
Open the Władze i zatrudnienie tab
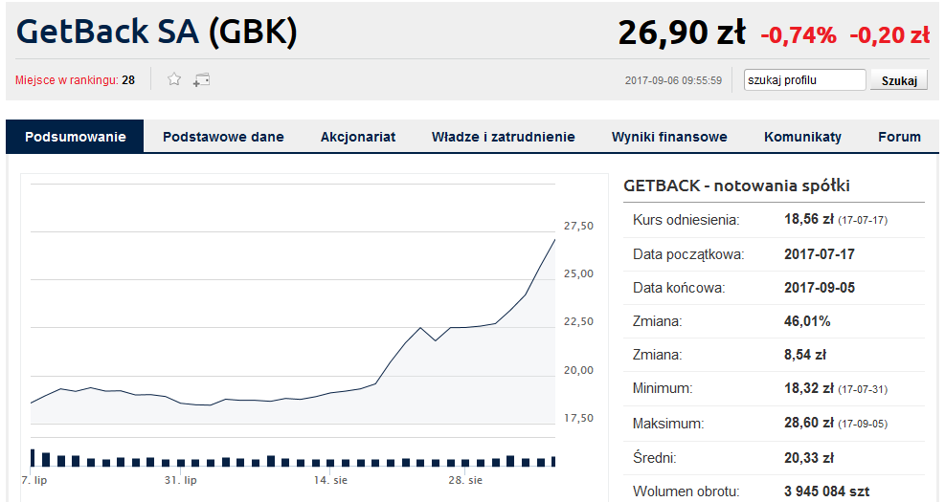pyautogui.click(x=503, y=137)
